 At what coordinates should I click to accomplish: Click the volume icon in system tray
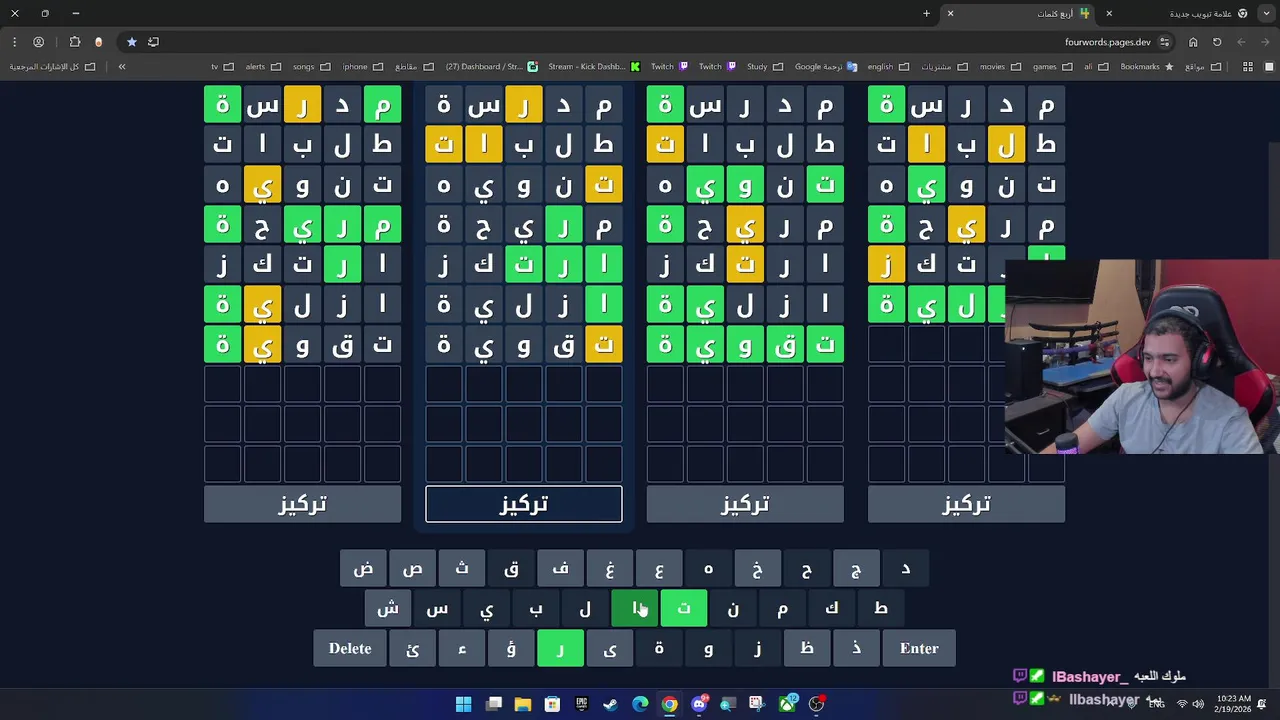1198,704
